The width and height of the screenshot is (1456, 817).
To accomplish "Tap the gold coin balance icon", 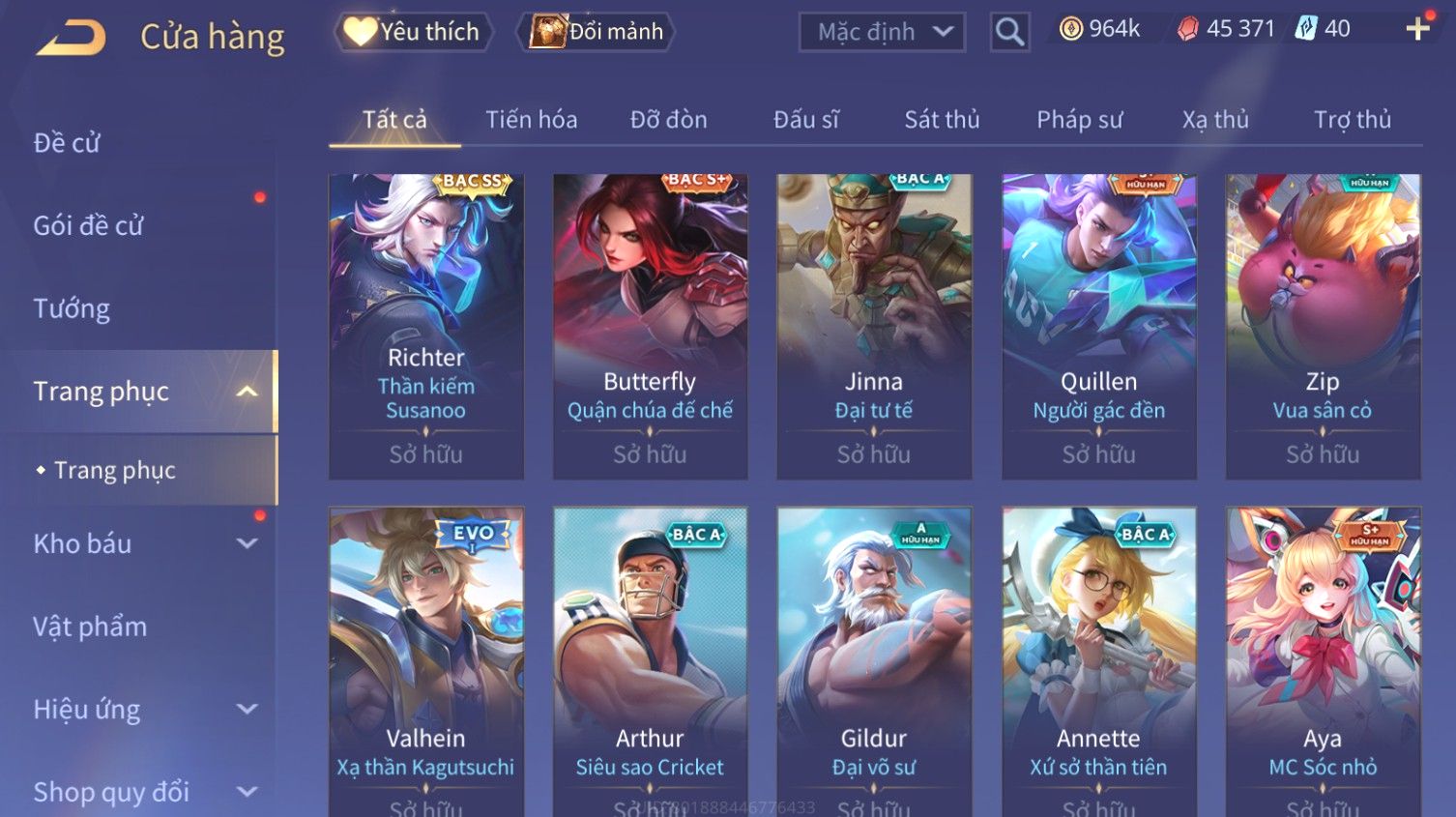I will 1070,29.
